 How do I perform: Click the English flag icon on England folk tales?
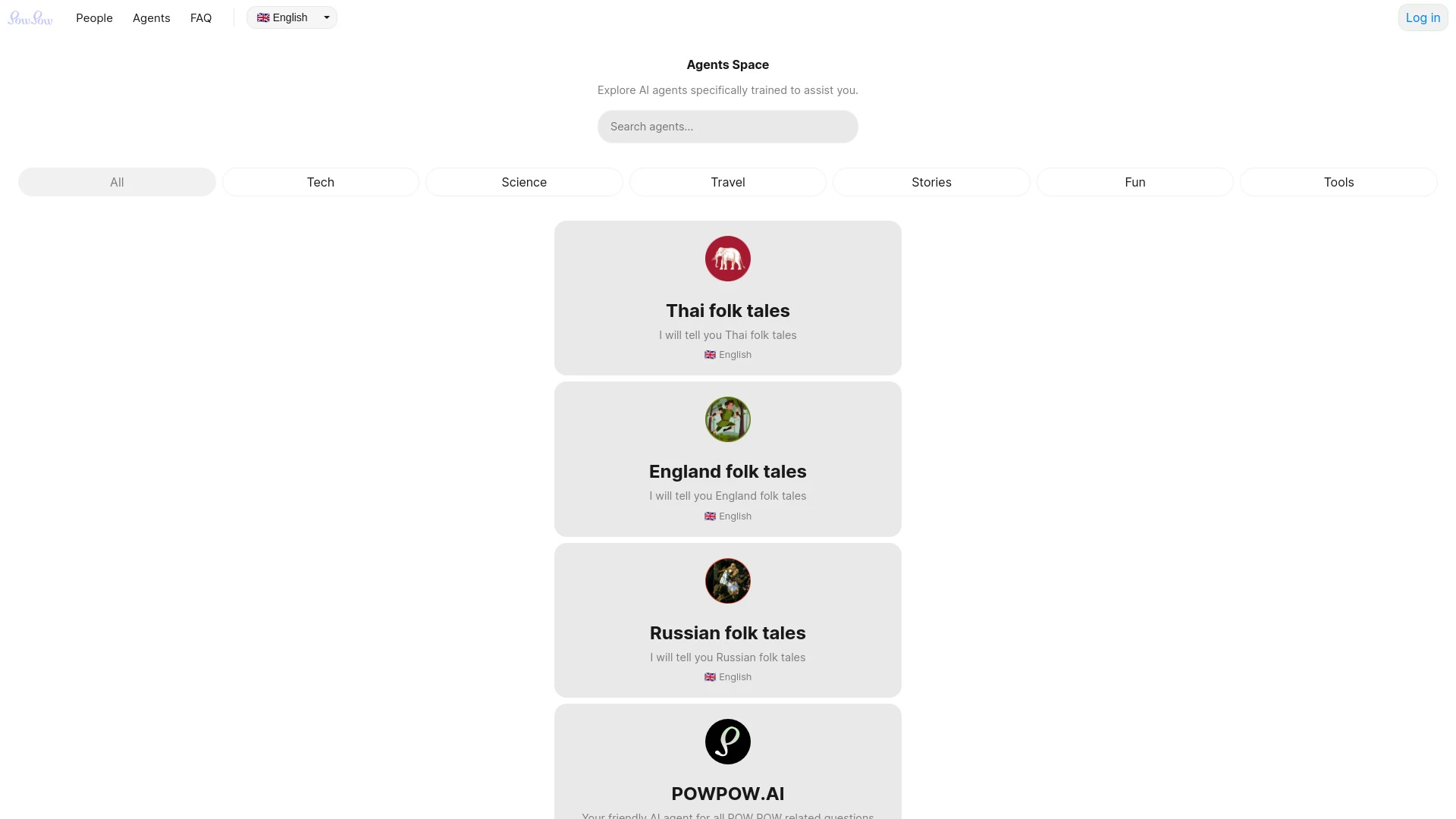click(709, 515)
